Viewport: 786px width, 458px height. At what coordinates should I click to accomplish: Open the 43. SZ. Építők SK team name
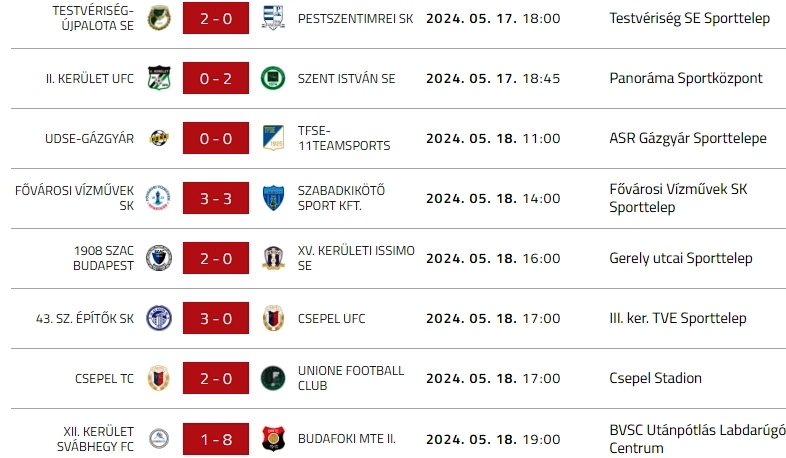[x=85, y=318]
